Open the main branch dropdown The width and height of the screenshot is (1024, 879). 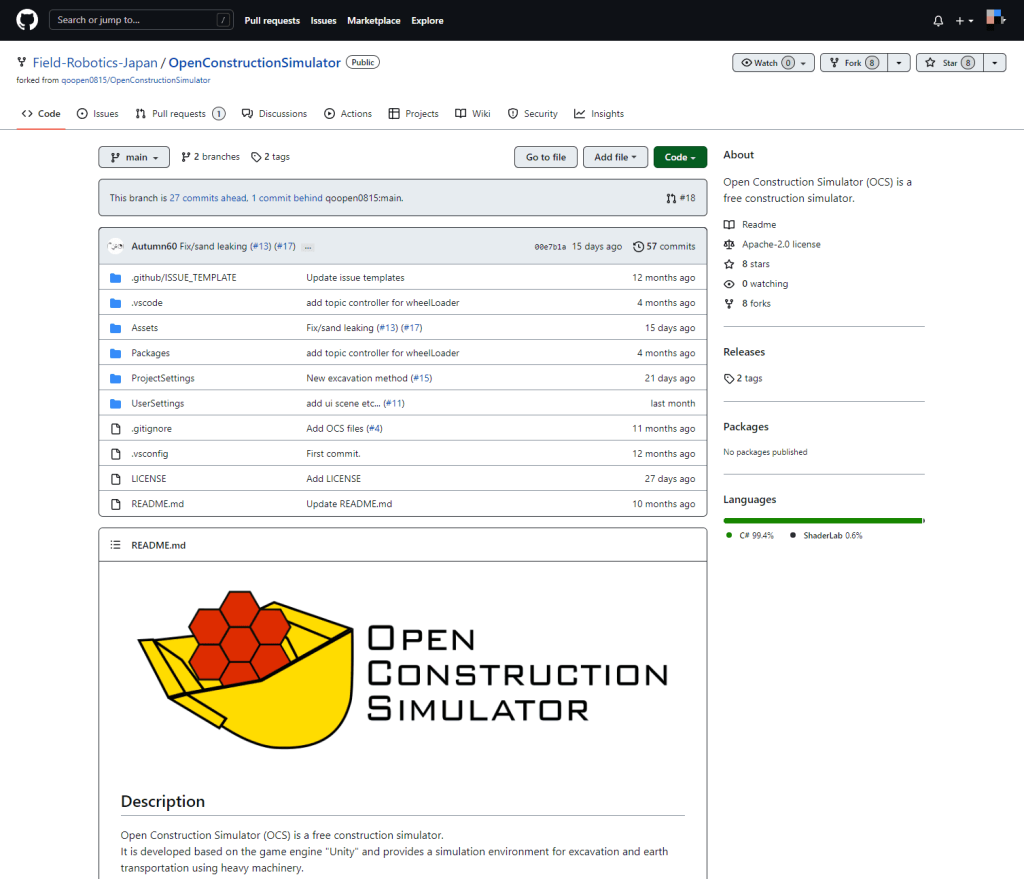pyautogui.click(x=134, y=157)
